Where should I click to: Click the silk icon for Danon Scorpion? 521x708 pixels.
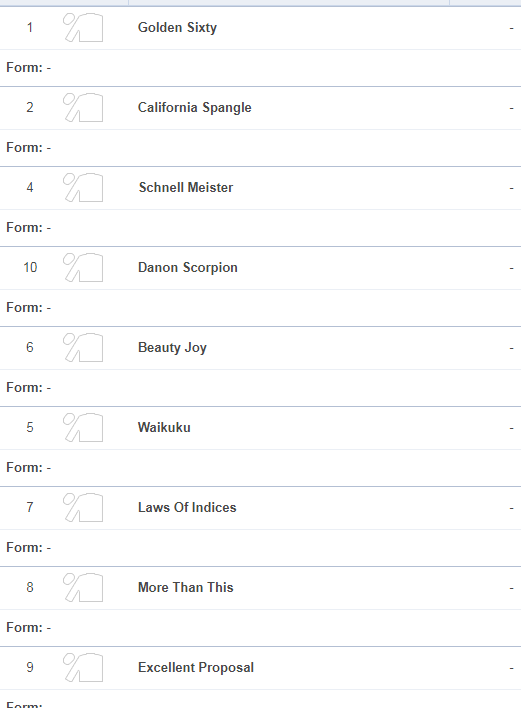click(x=83, y=267)
